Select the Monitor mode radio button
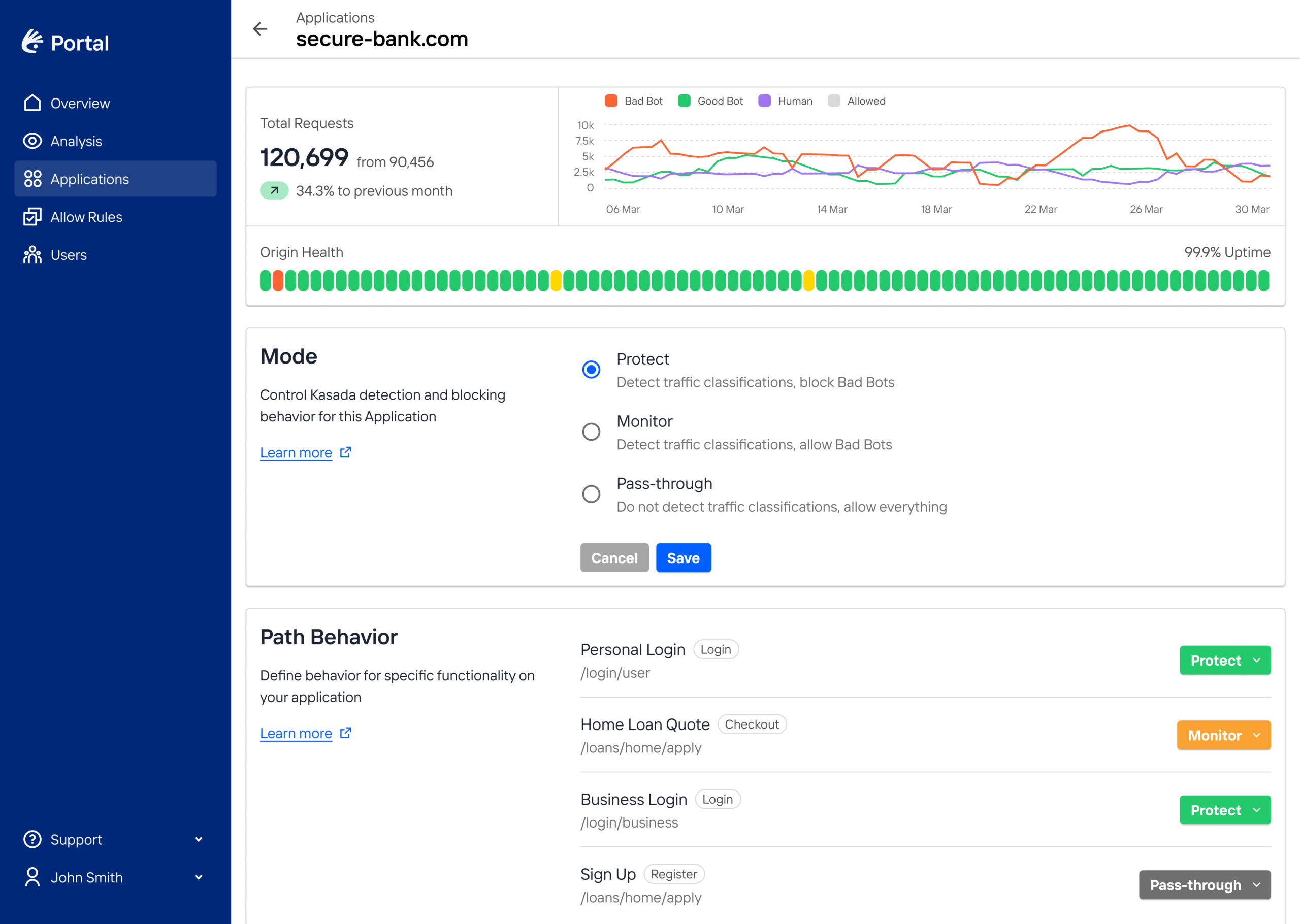 (x=591, y=432)
